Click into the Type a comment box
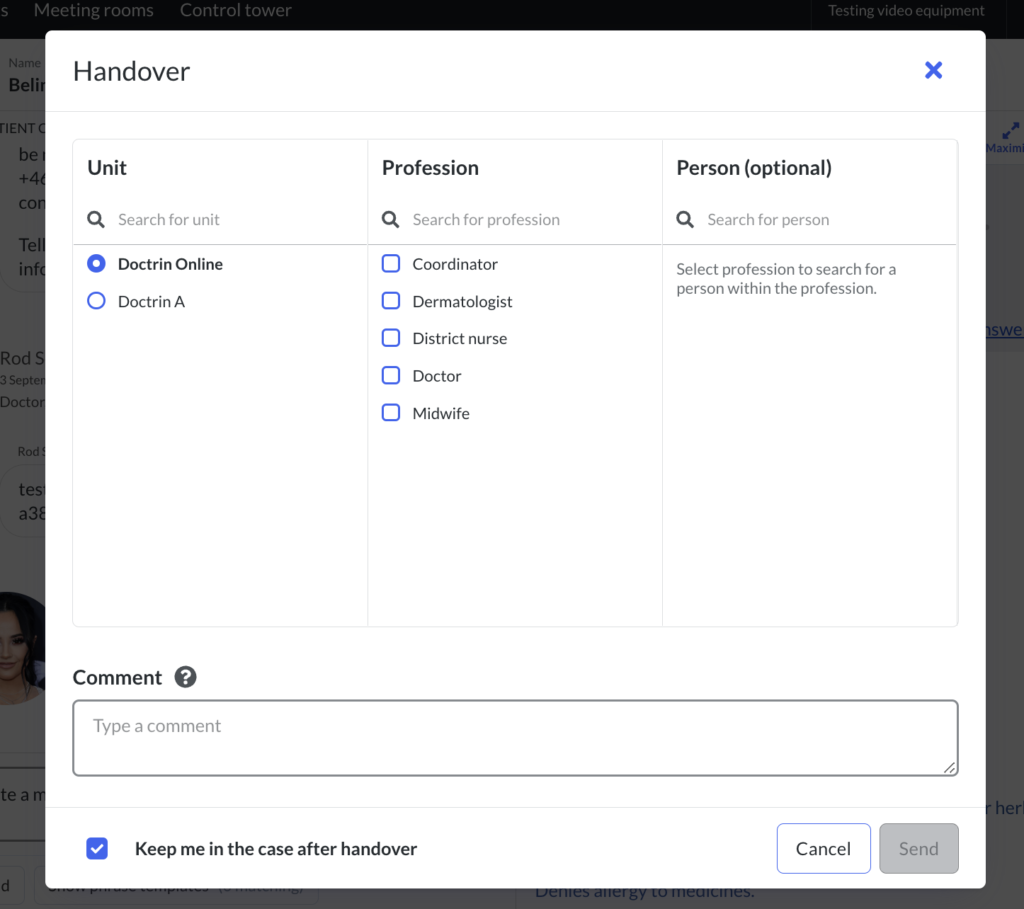Image resolution: width=1024 pixels, height=909 pixels. point(515,738)
